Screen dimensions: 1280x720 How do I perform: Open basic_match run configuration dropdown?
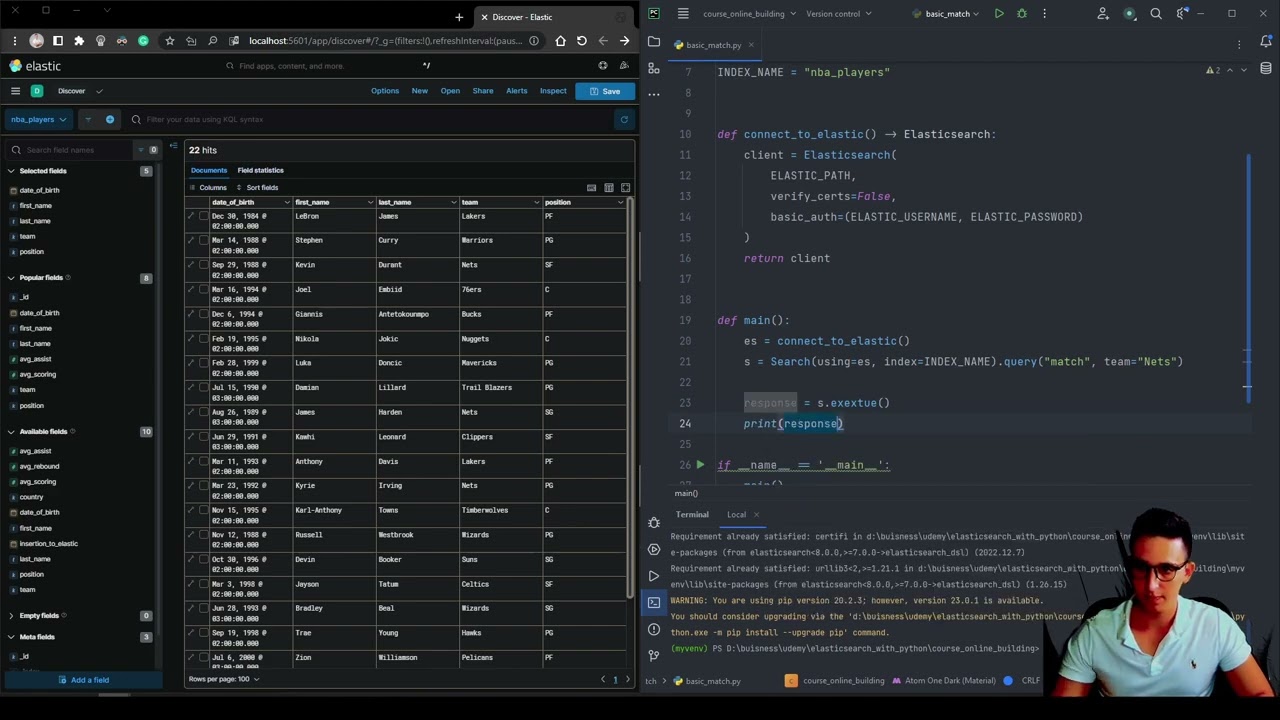(945, 14)
